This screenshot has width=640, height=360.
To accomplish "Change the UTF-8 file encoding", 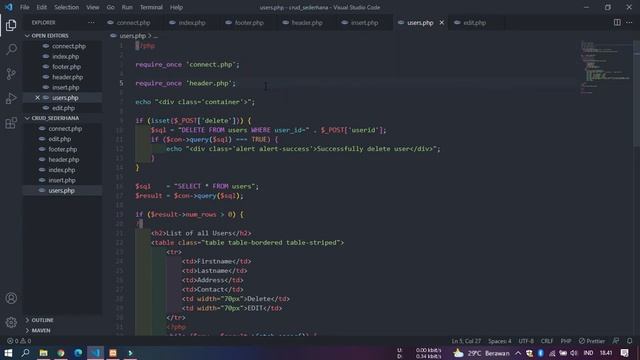I will 526,341.
